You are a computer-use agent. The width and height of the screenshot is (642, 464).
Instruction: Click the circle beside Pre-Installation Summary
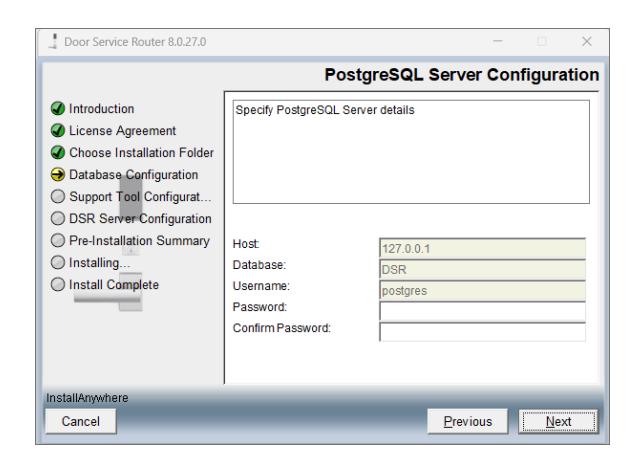[58, 240]
